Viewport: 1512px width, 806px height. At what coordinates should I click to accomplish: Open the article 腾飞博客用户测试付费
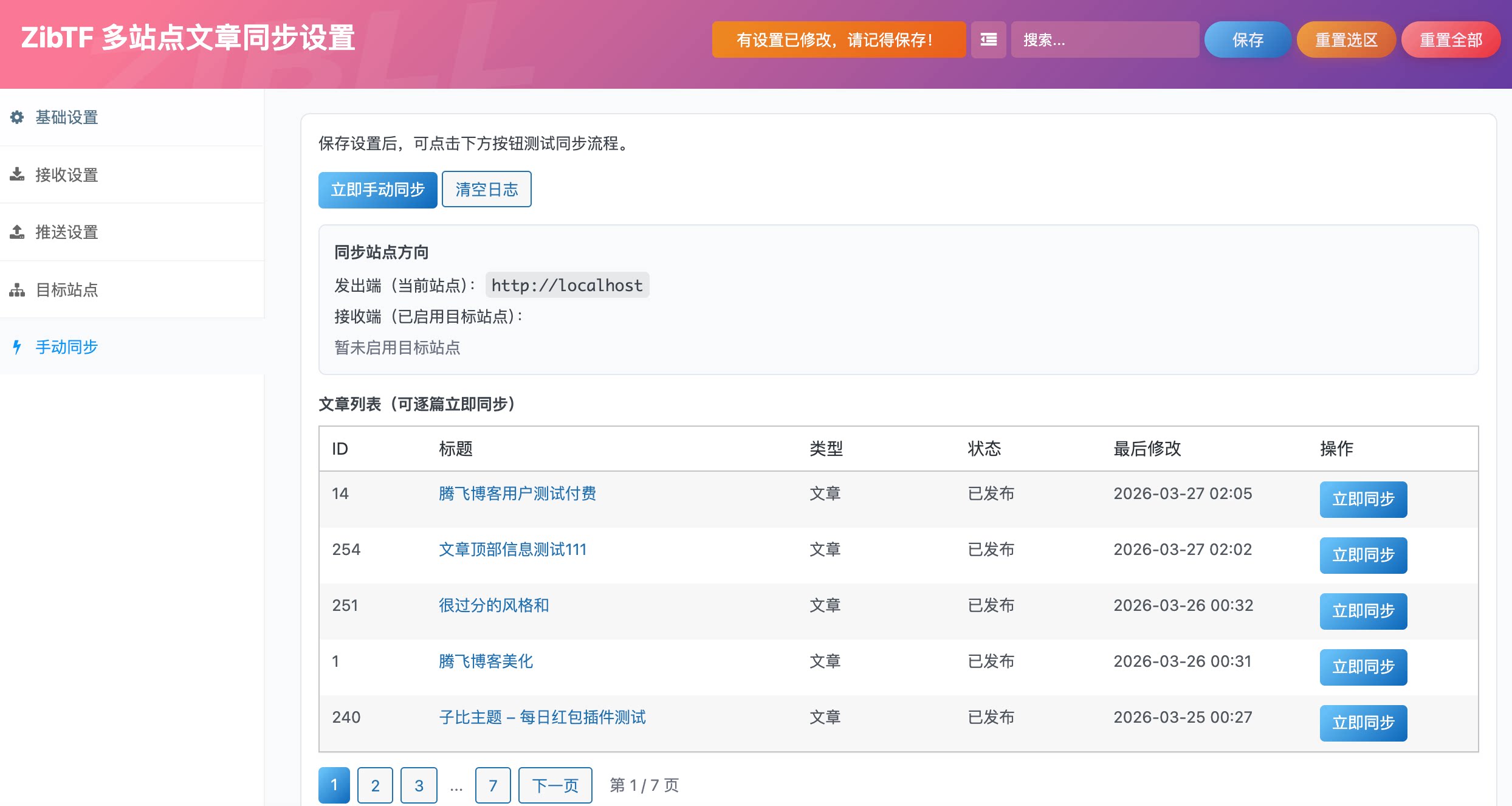pyautogui.click(x=517, y=494)
